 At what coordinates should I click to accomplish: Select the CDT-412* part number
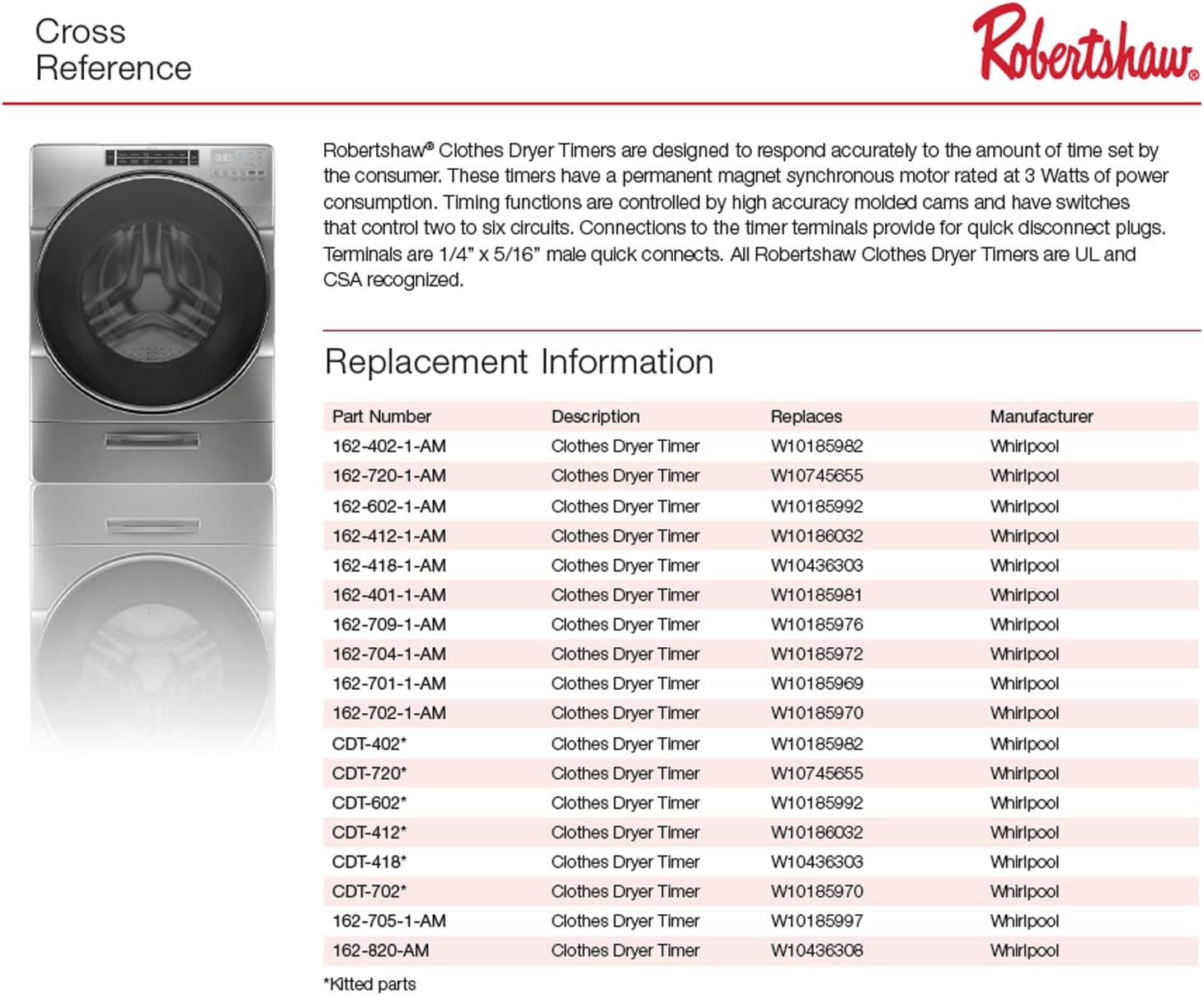(x=369, y=833)
